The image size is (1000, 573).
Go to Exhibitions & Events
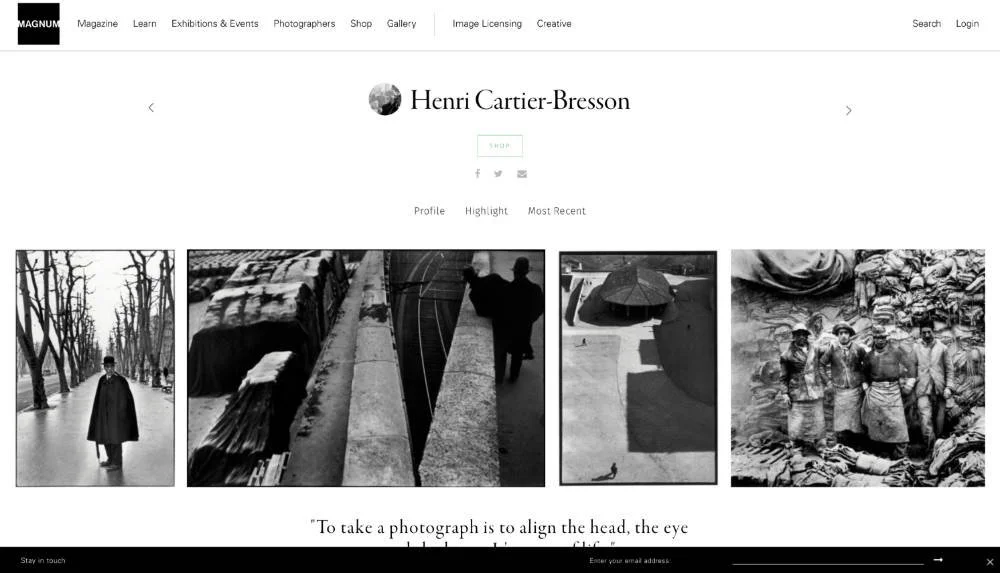215,24
